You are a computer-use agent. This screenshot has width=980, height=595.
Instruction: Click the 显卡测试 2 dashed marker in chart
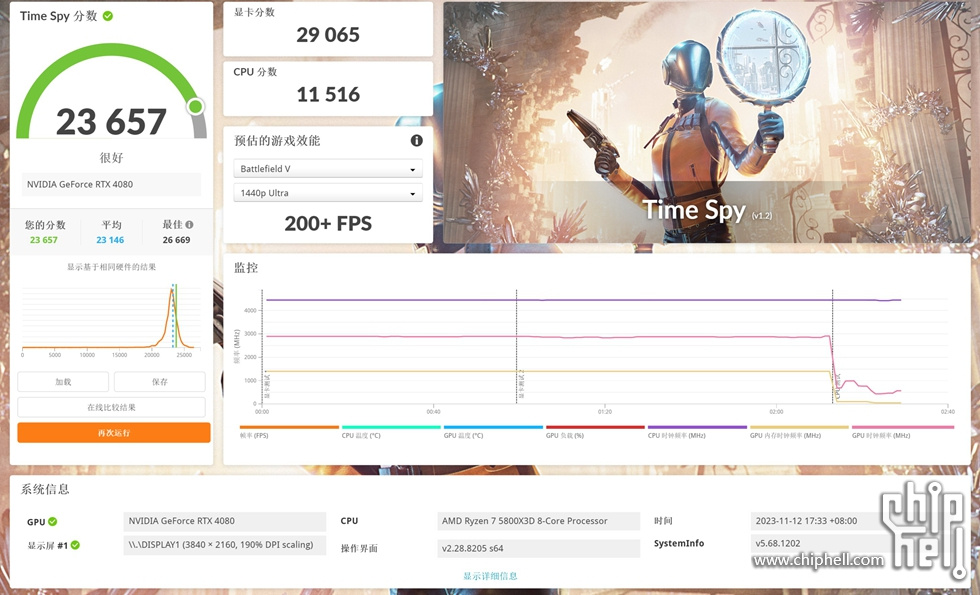(516, 347)
